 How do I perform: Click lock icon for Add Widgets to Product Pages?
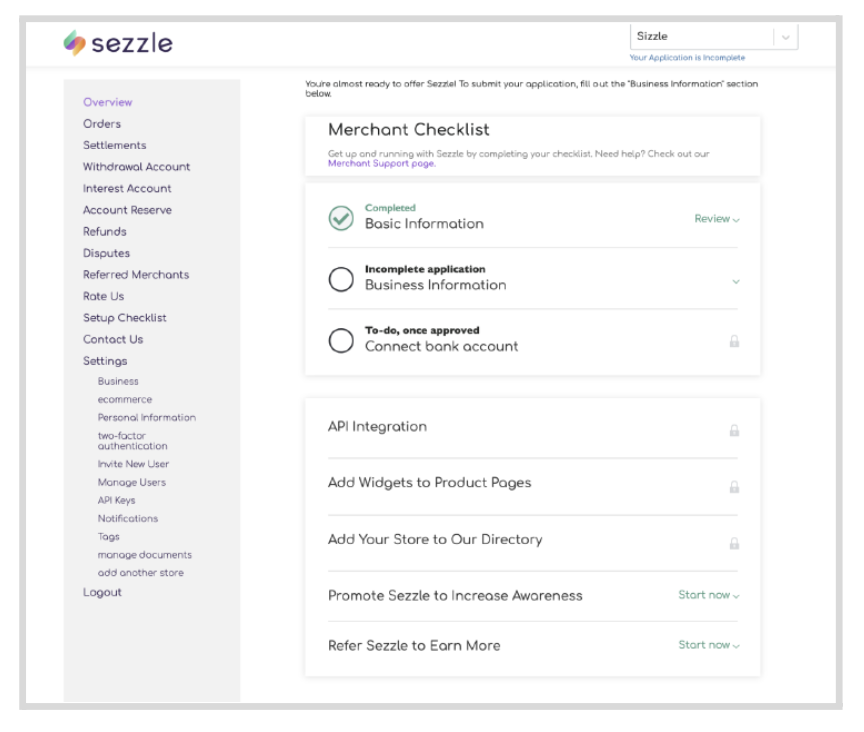coord(734,487)
